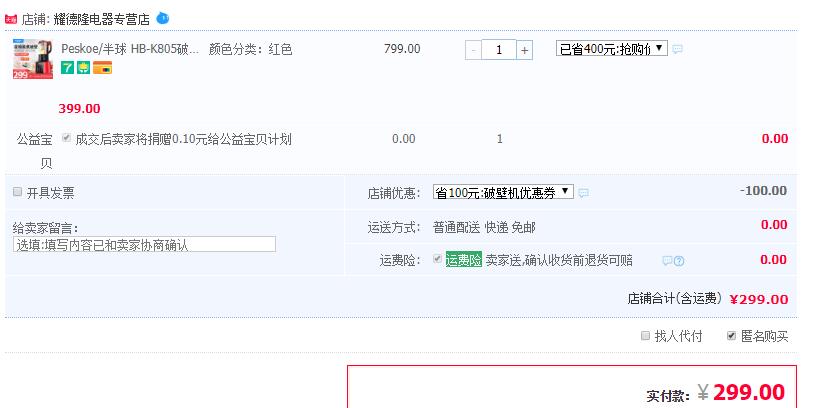Open the product thumbnail of Peskoe blender
This screenshot has width=816, height=408.
tap(33, 59)
